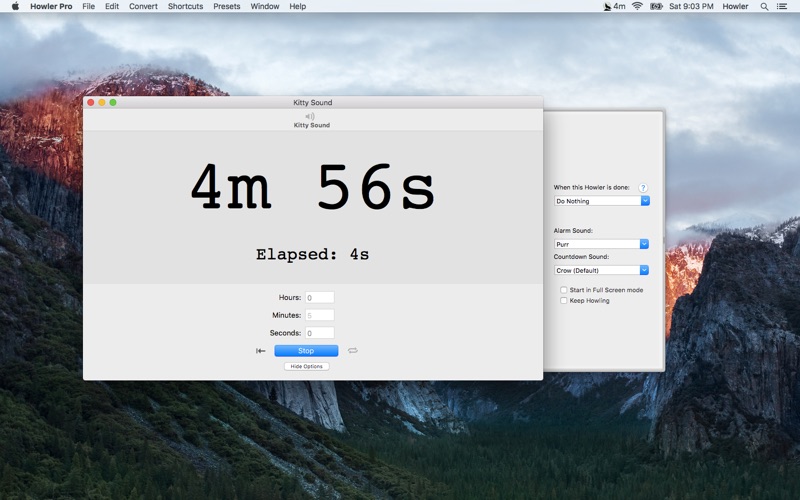
Task: Open Spotlight search icon
Action: click(764, 6)
